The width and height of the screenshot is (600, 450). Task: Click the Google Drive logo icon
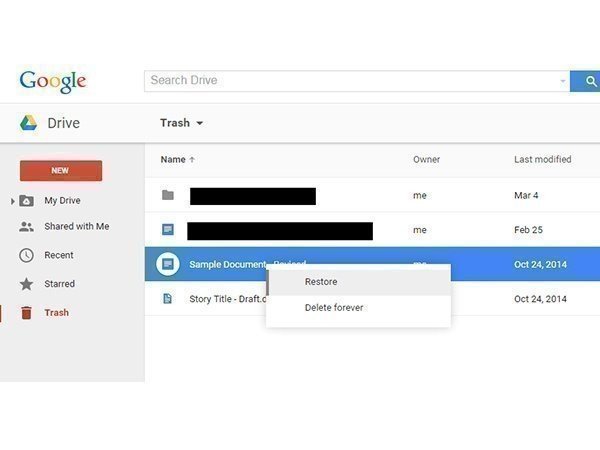28,123
